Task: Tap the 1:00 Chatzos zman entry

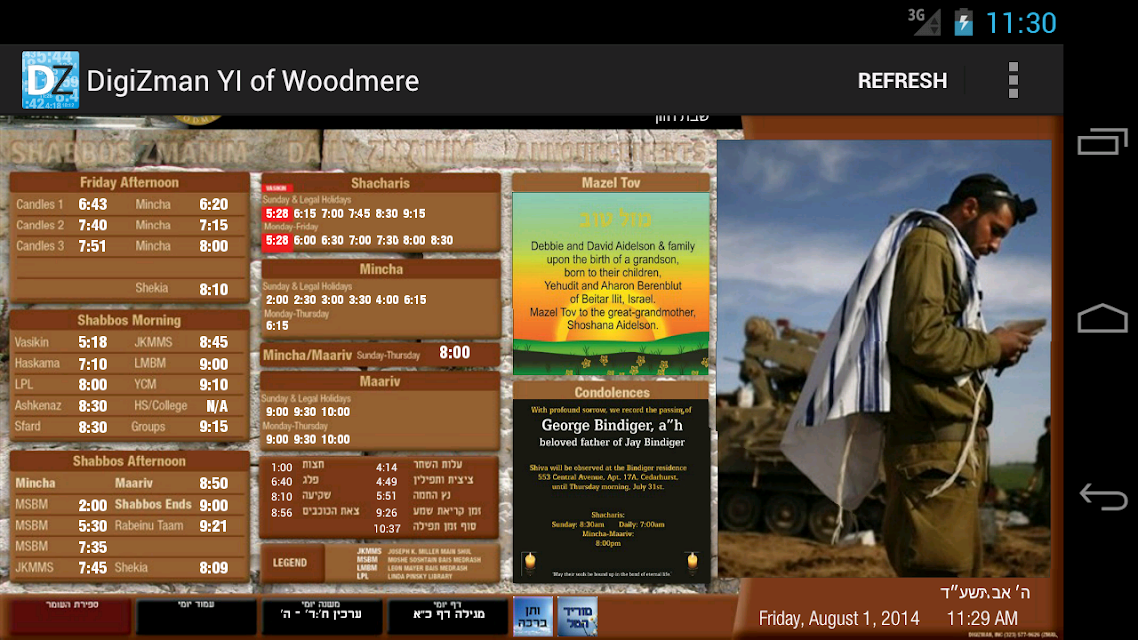Action: click(x=298, y=466)
